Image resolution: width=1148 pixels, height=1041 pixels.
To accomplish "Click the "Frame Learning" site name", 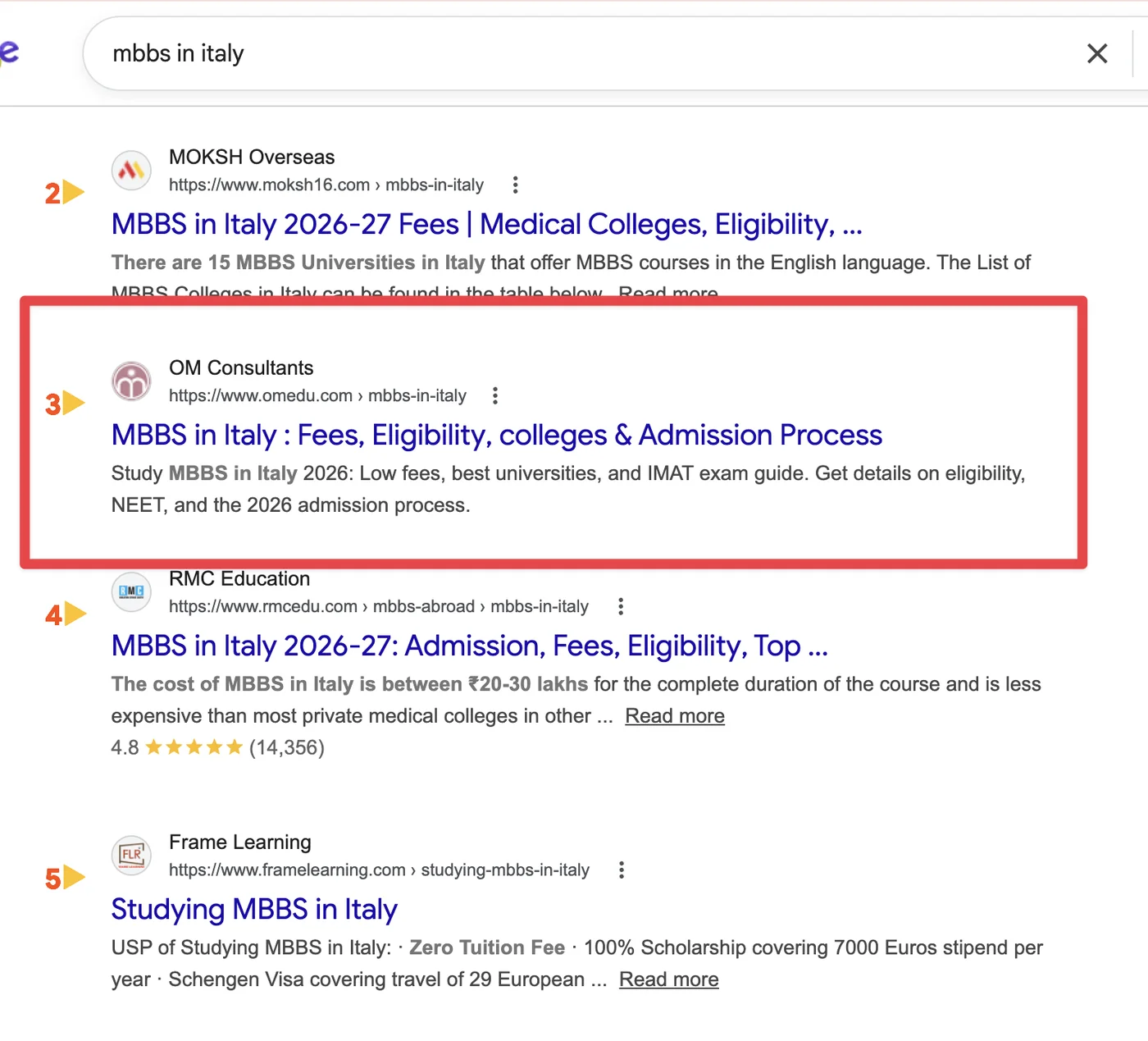I will click(240, 842).
